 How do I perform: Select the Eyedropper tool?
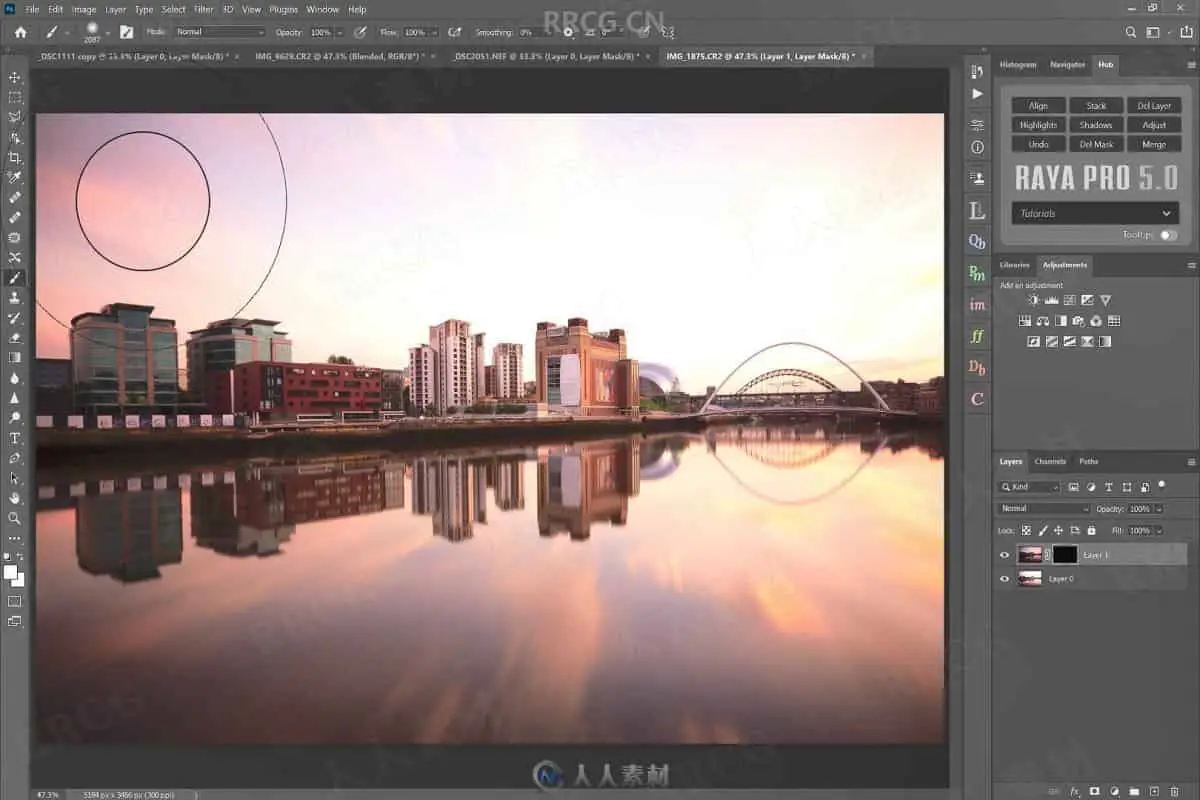(x=15, y=177)
